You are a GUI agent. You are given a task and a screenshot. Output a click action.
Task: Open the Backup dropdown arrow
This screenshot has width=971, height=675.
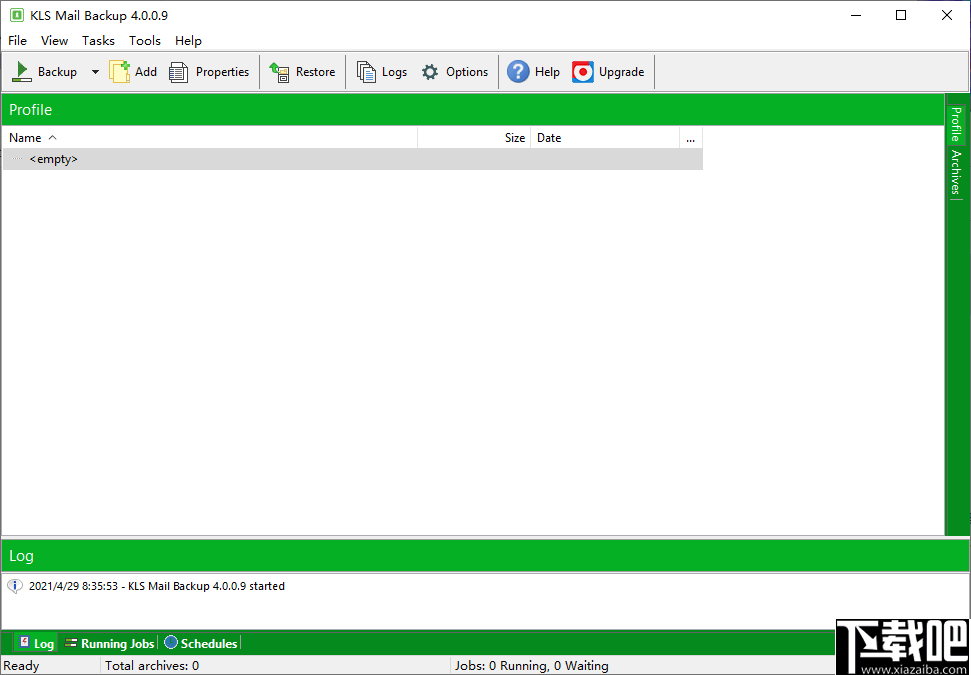click(95, 72)
